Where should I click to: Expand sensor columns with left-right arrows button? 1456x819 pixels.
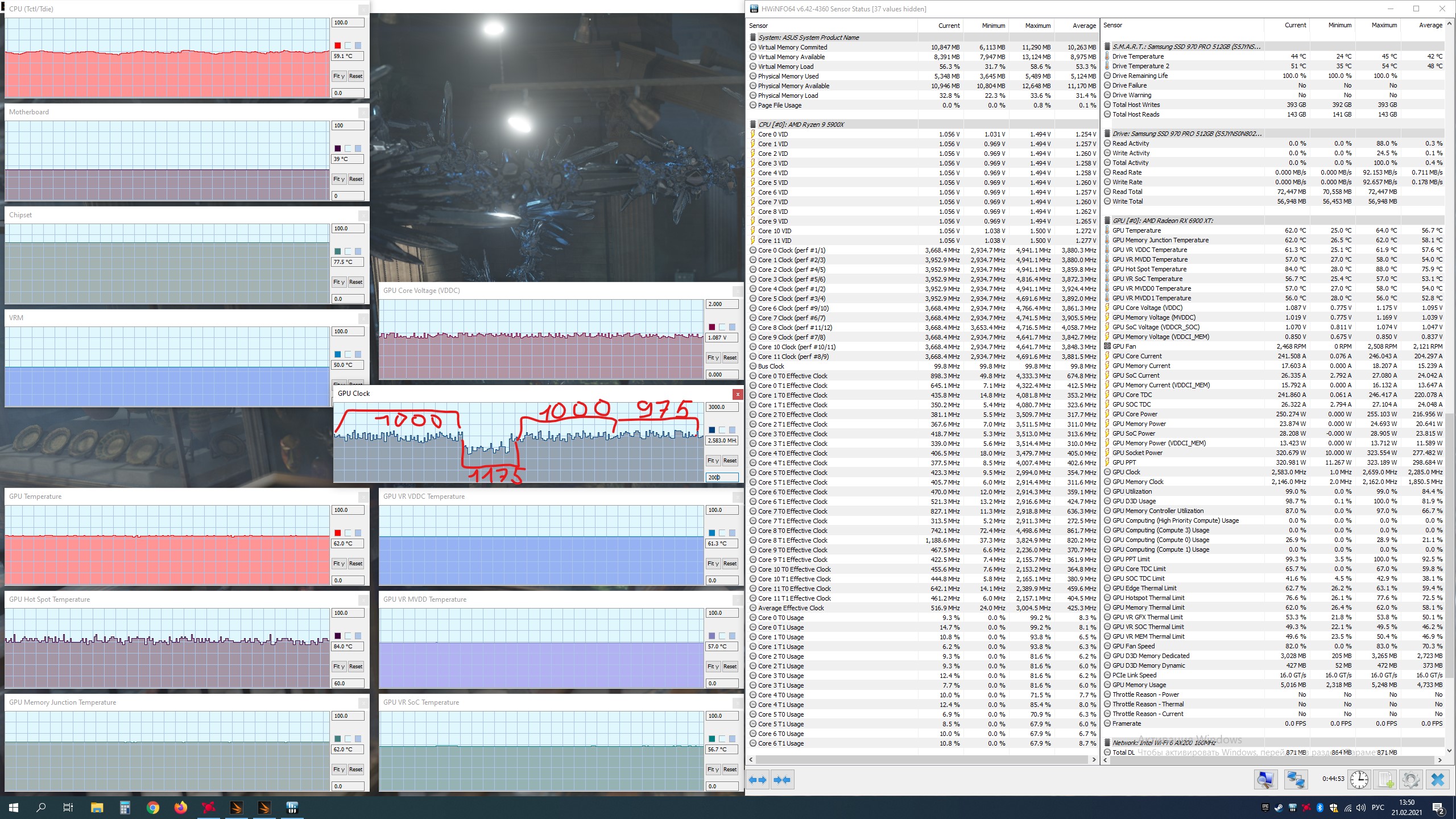point(758,780)
